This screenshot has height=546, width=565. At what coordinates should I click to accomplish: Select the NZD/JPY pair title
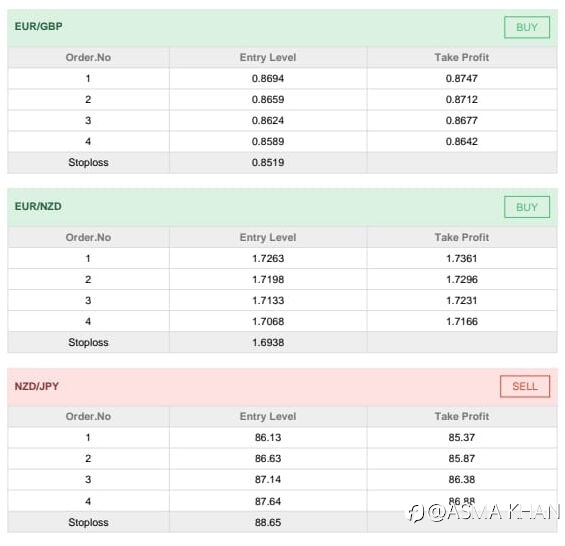click(37, 386)
